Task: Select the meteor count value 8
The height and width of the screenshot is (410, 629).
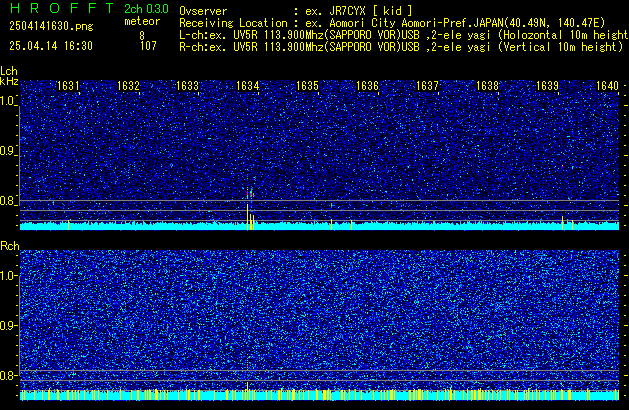Action: tap(142, 36)
